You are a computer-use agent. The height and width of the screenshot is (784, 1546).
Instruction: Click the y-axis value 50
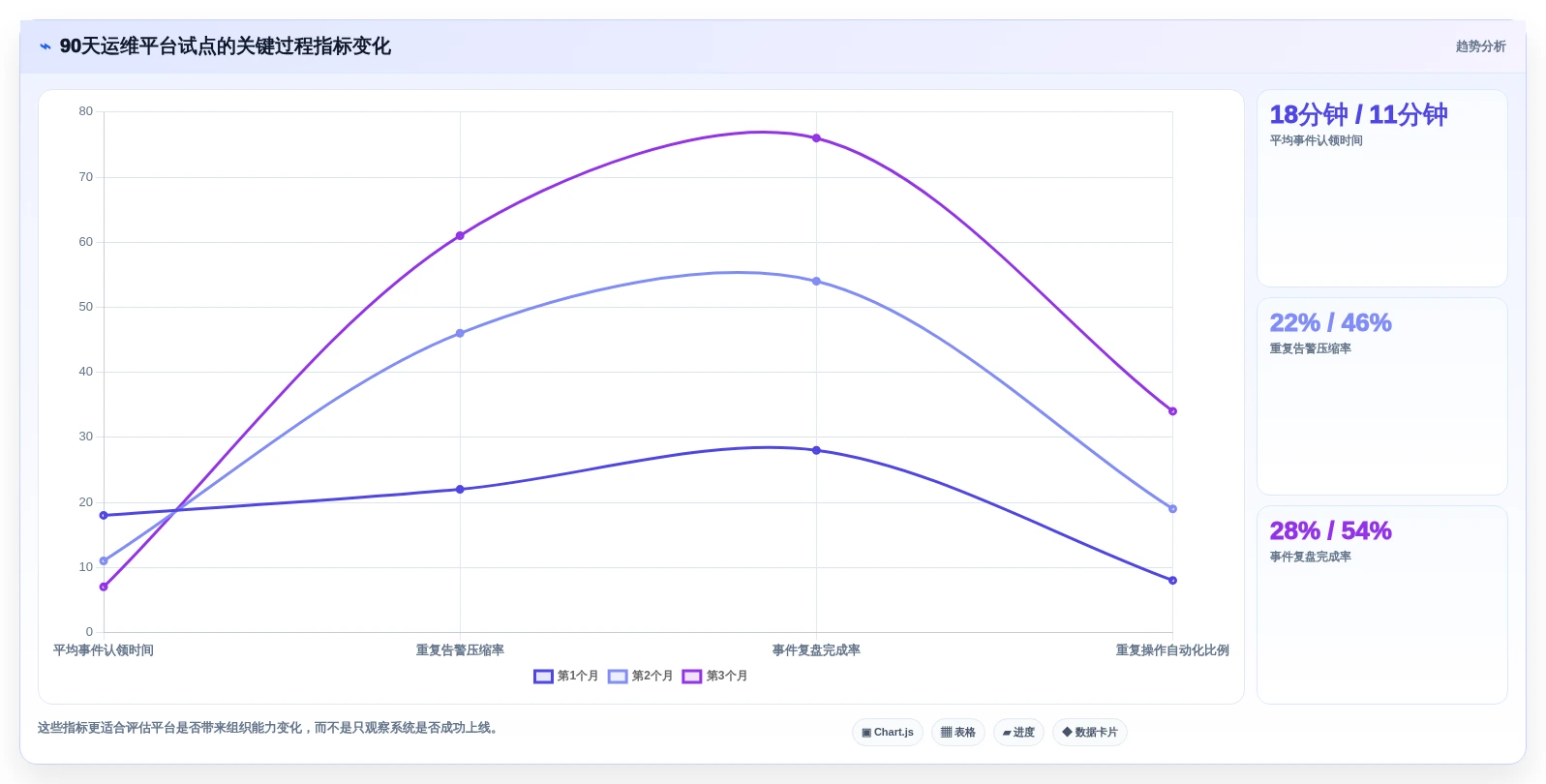pos(86,307)
